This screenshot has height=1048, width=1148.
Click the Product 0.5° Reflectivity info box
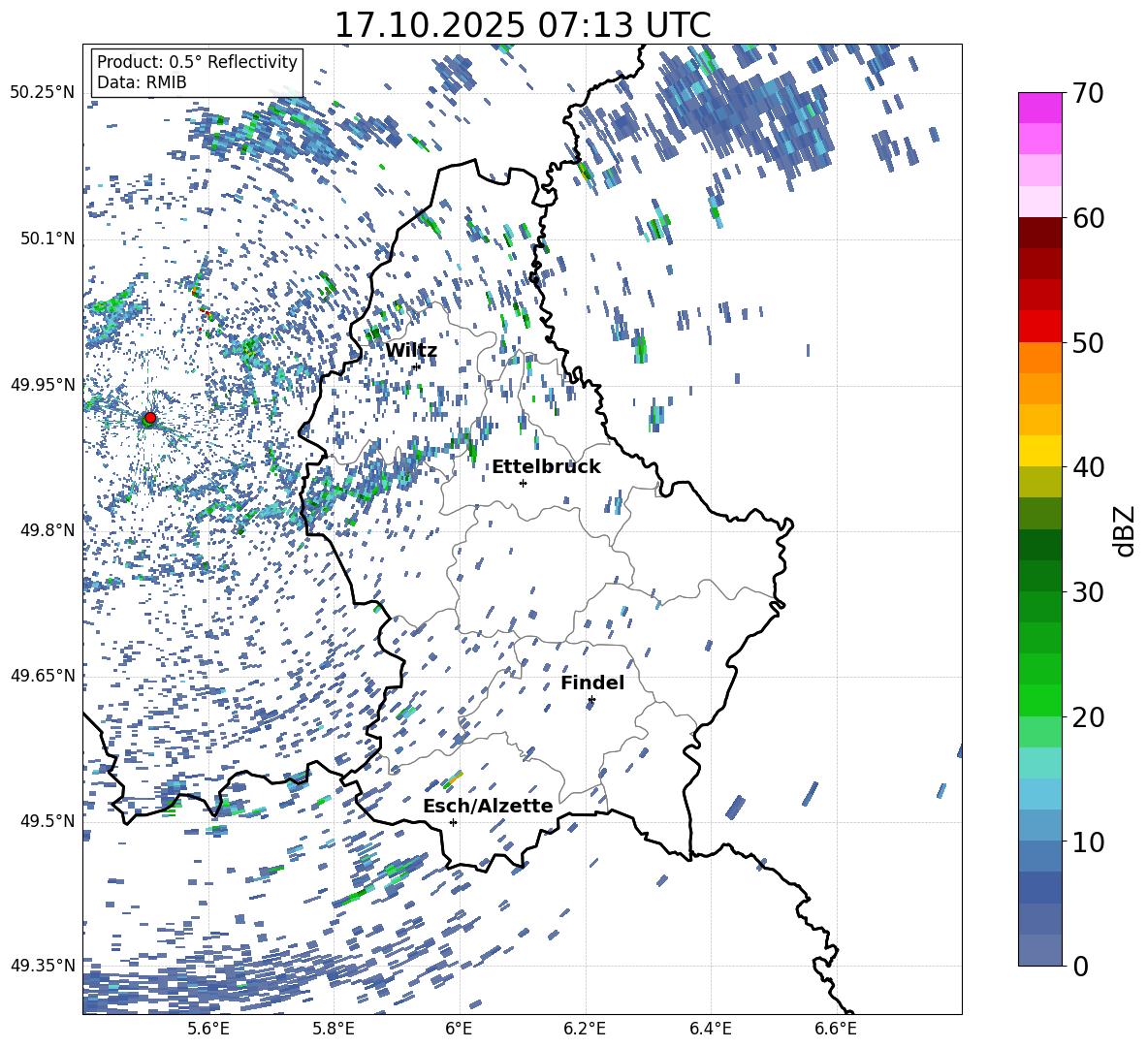pyautogui.click(x=196, y=73)
